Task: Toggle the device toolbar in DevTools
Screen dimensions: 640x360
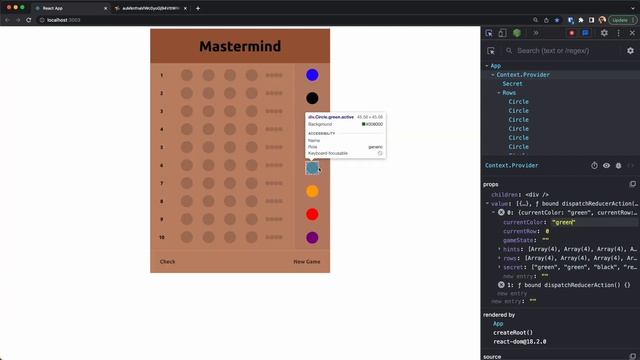Action: tap(502, 33)
